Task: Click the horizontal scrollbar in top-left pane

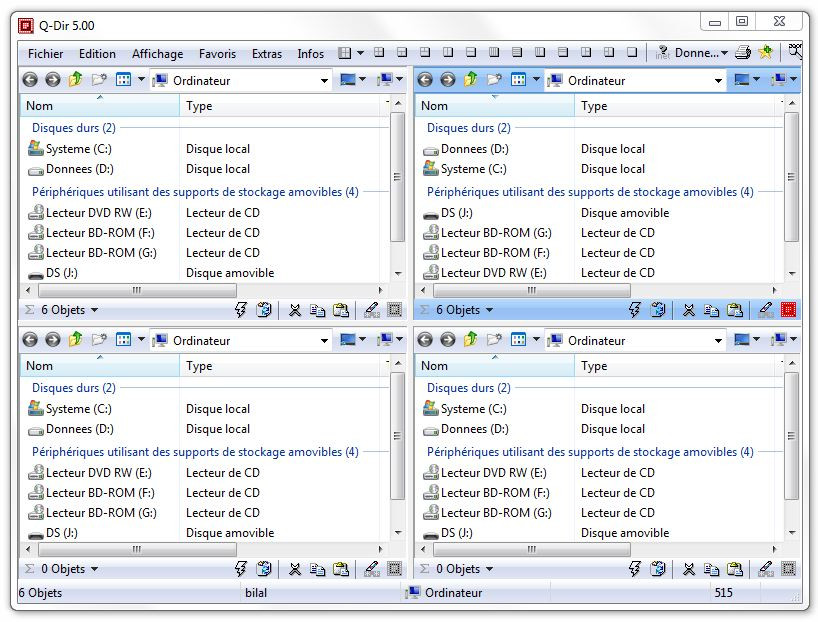Action: point(200,290)
